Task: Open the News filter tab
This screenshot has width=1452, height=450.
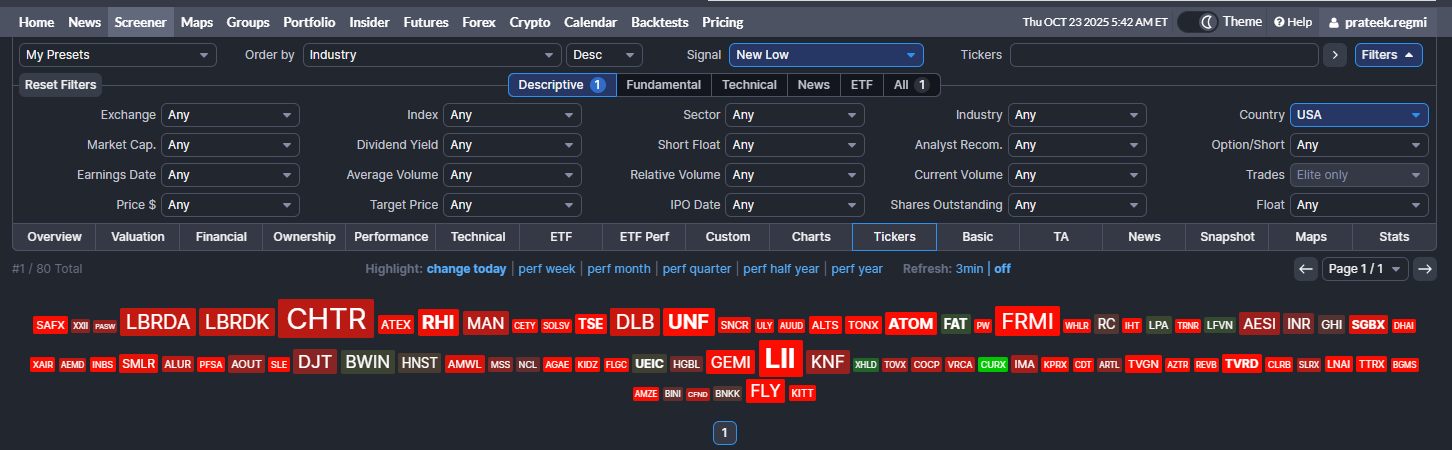Action: pyautogui.click(x=814, y=85)
